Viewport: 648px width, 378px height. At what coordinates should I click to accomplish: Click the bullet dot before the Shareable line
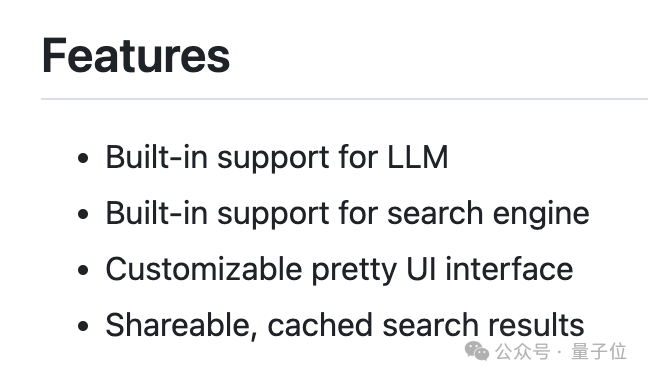pyautogui.click(x=83, y=326)
